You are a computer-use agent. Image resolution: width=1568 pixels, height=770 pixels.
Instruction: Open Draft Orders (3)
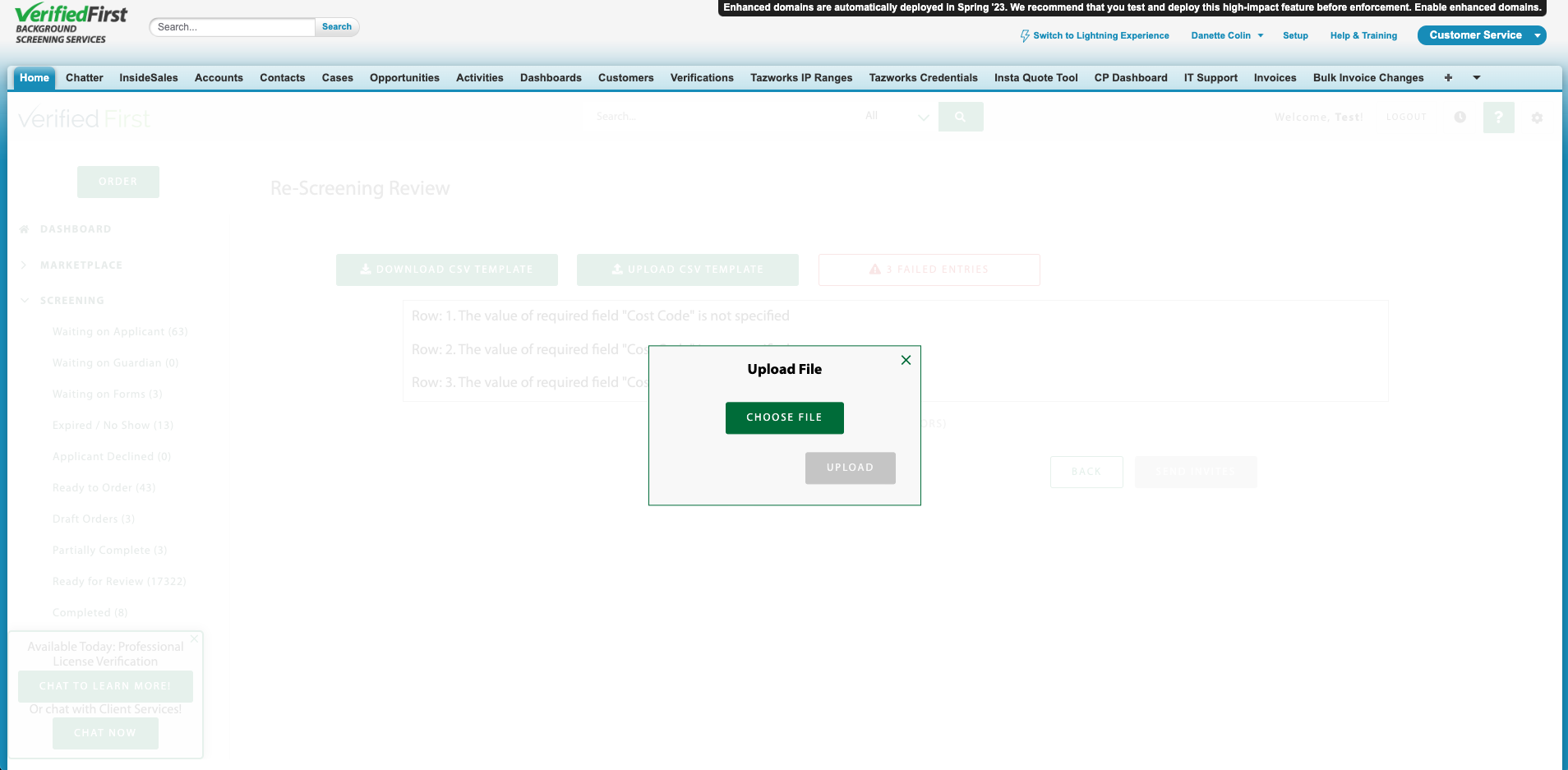pyautogui.click(x=94, y=519)
